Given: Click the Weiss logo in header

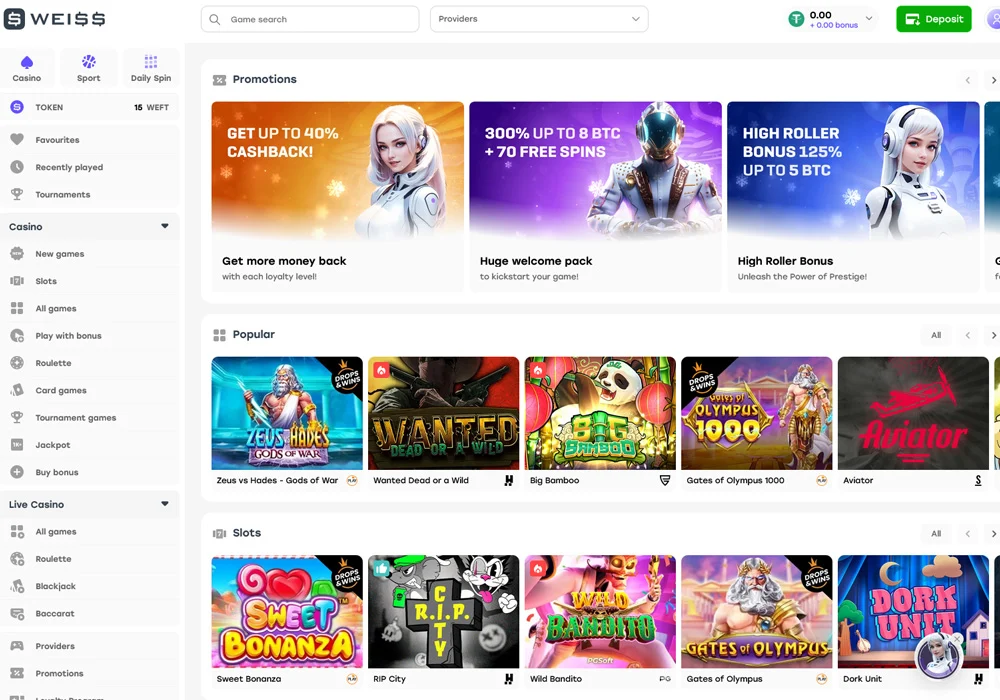Looking at the screenshot, I should tap(55, 19).
